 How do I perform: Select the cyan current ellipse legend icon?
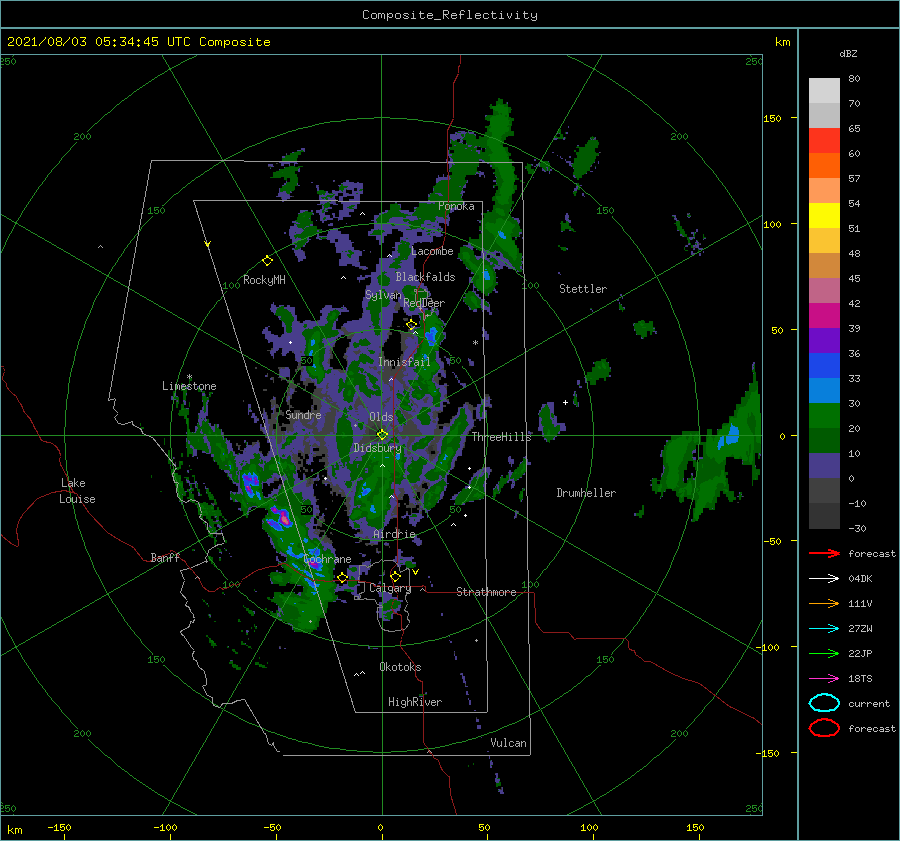[824, 703]
